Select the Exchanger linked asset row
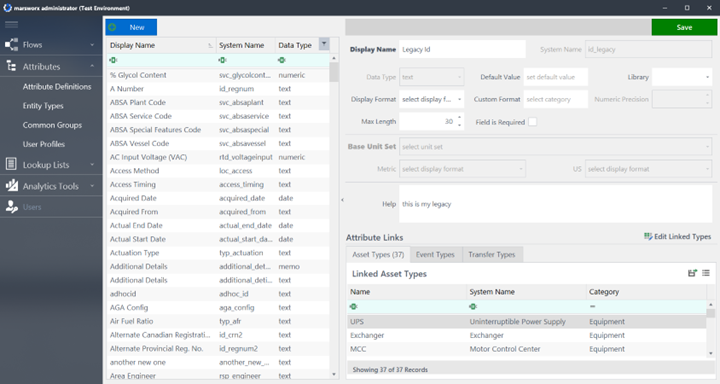The image size is (720, 384). [x=527, y=335]
